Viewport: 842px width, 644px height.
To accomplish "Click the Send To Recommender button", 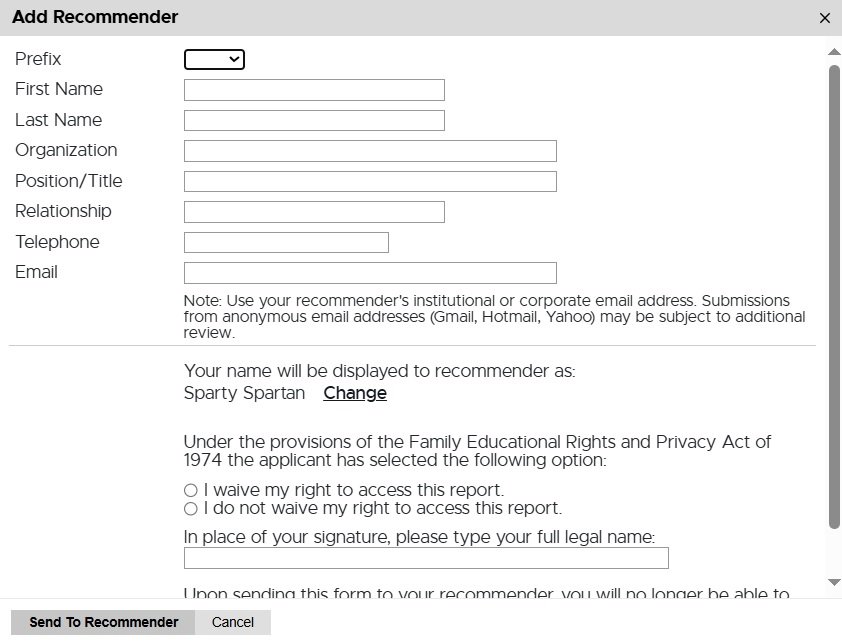I will tap(103, 621).
